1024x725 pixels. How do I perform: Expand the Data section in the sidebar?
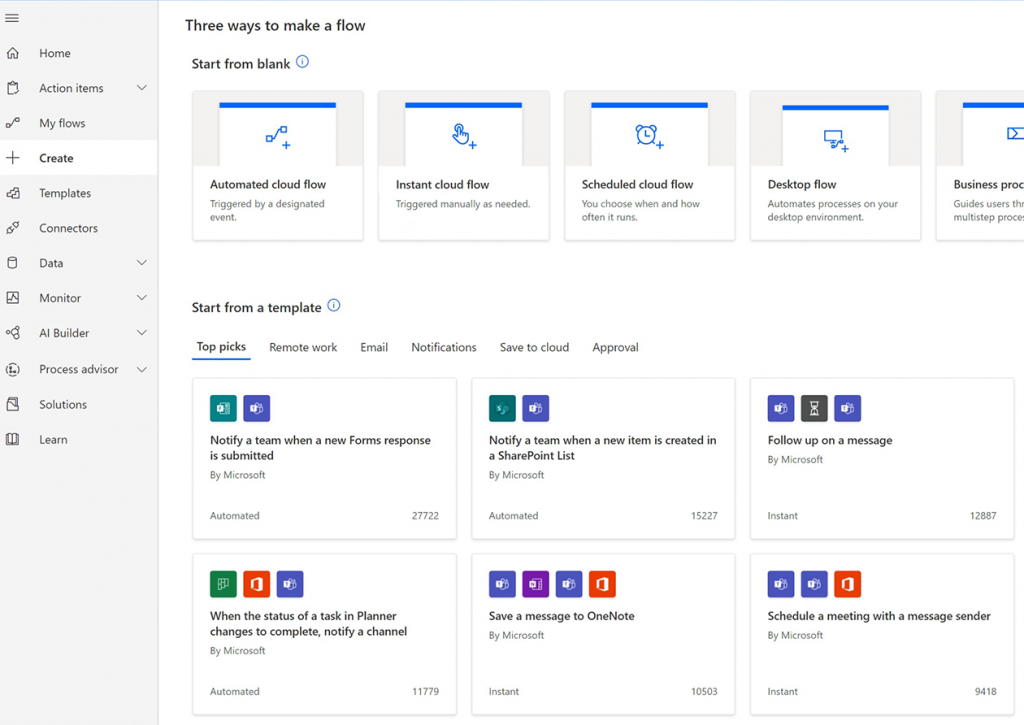140,262
